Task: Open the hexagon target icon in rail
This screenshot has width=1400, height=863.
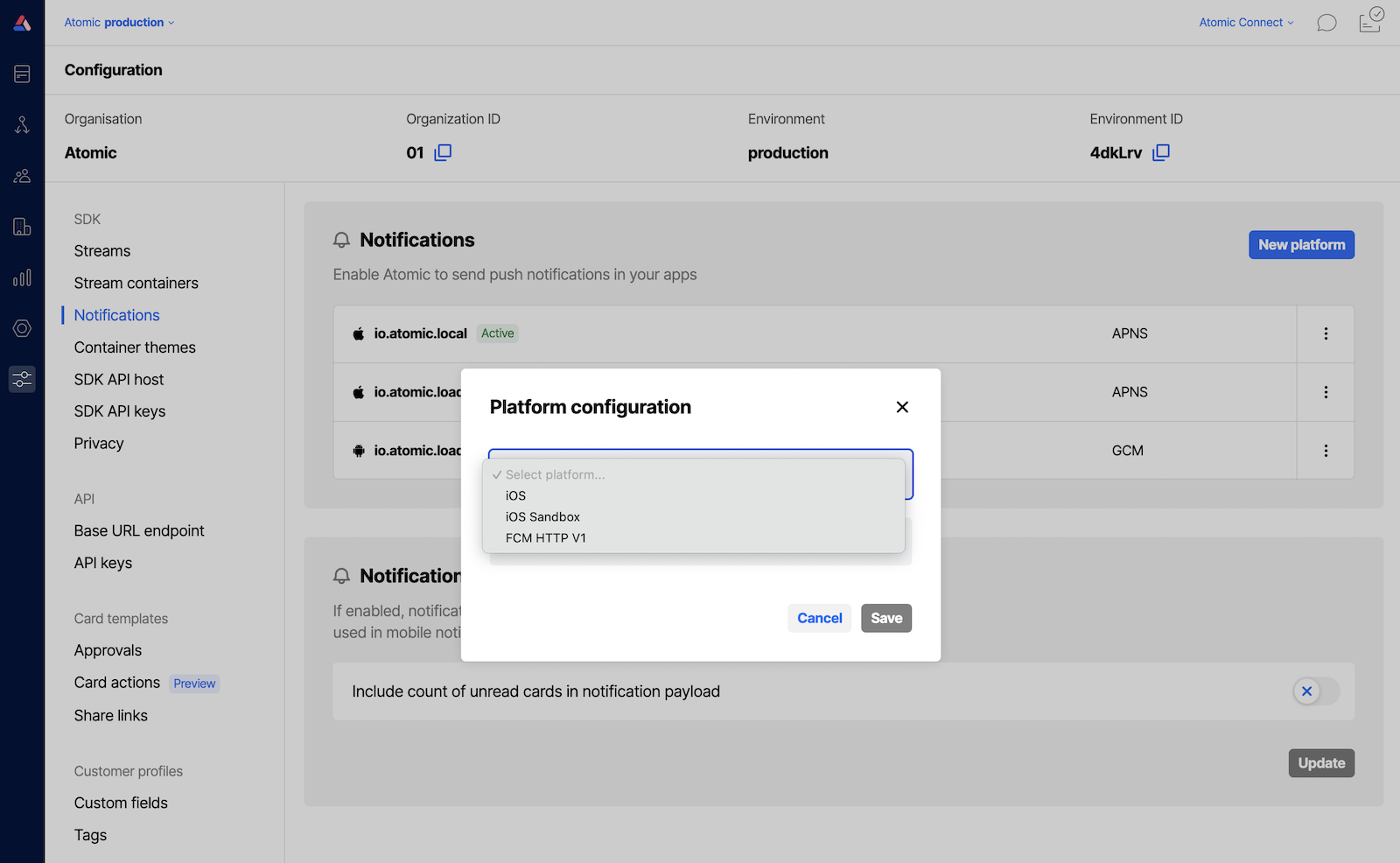Action: [22, 328]
